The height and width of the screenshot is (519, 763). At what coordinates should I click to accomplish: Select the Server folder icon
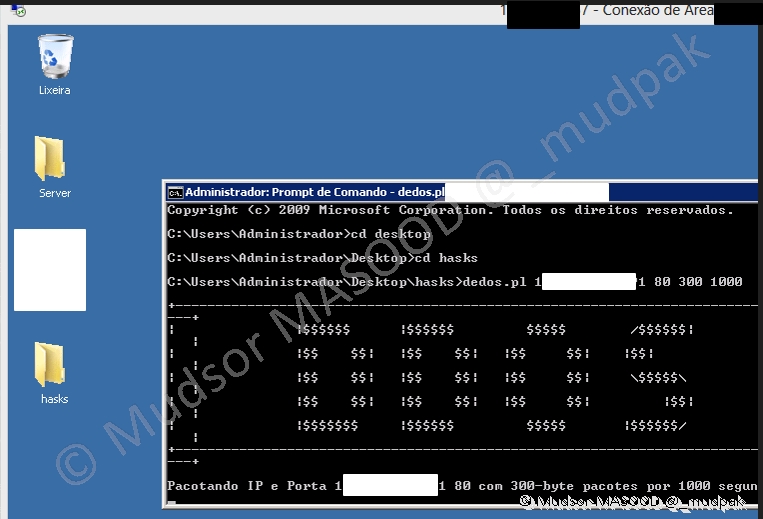click(x=52, y=159)
